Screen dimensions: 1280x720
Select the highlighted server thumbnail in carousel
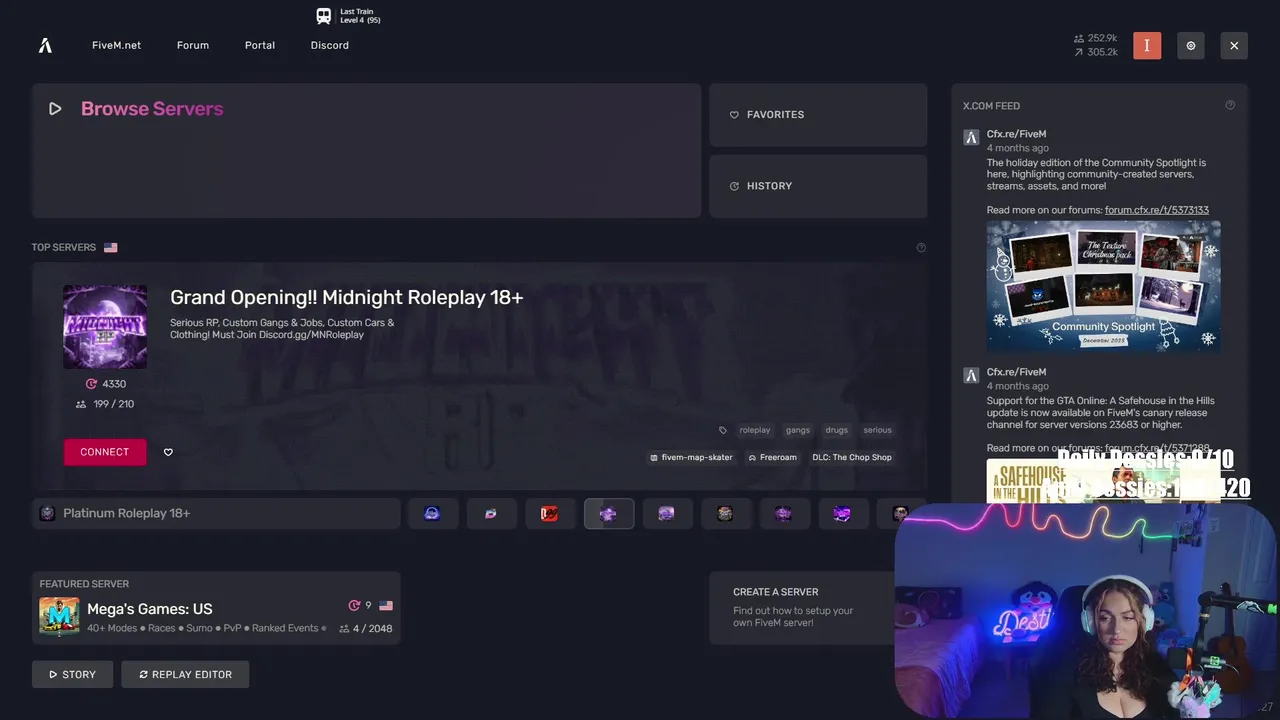[x=609, y=513]
